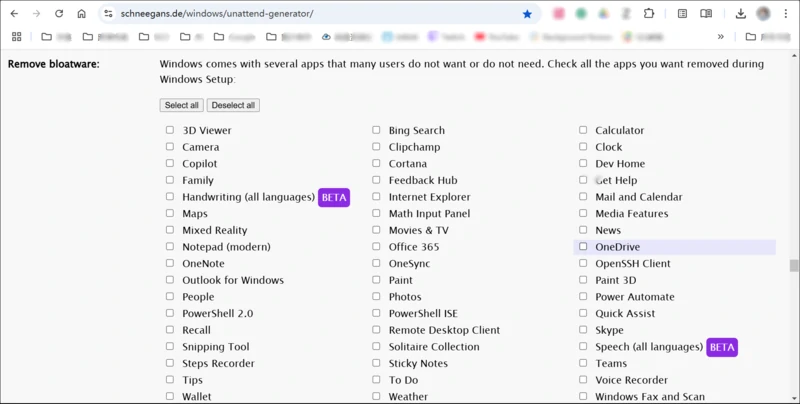Check the Calculator checkbox

pos(583,130)
